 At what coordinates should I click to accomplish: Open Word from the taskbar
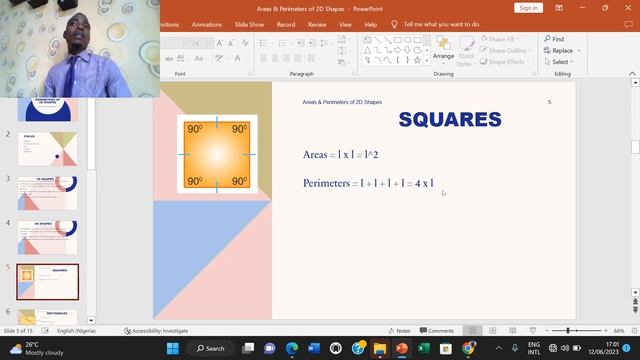[x=313, y=348]
